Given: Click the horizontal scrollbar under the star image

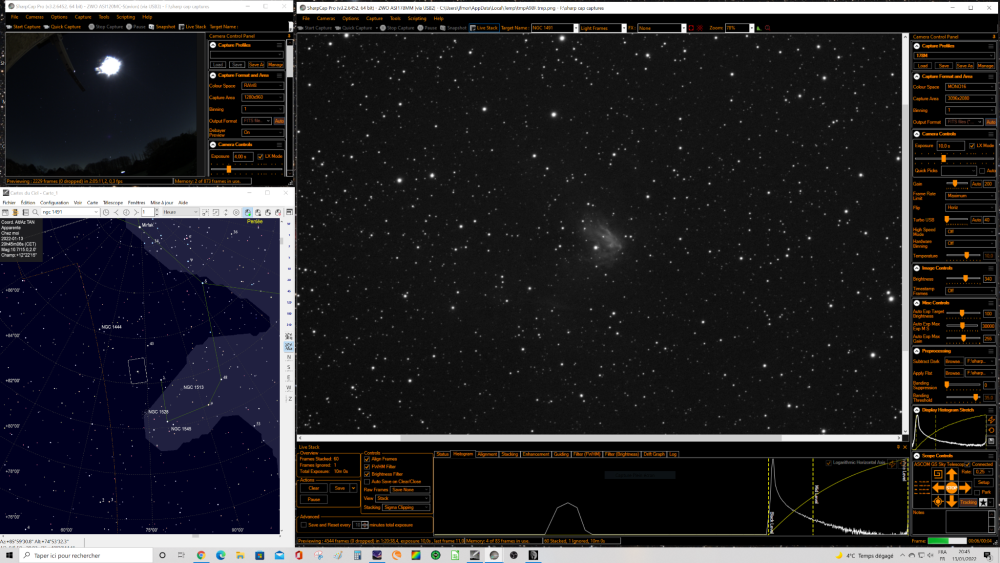Looking at the screenshot, I should point(599,438).
